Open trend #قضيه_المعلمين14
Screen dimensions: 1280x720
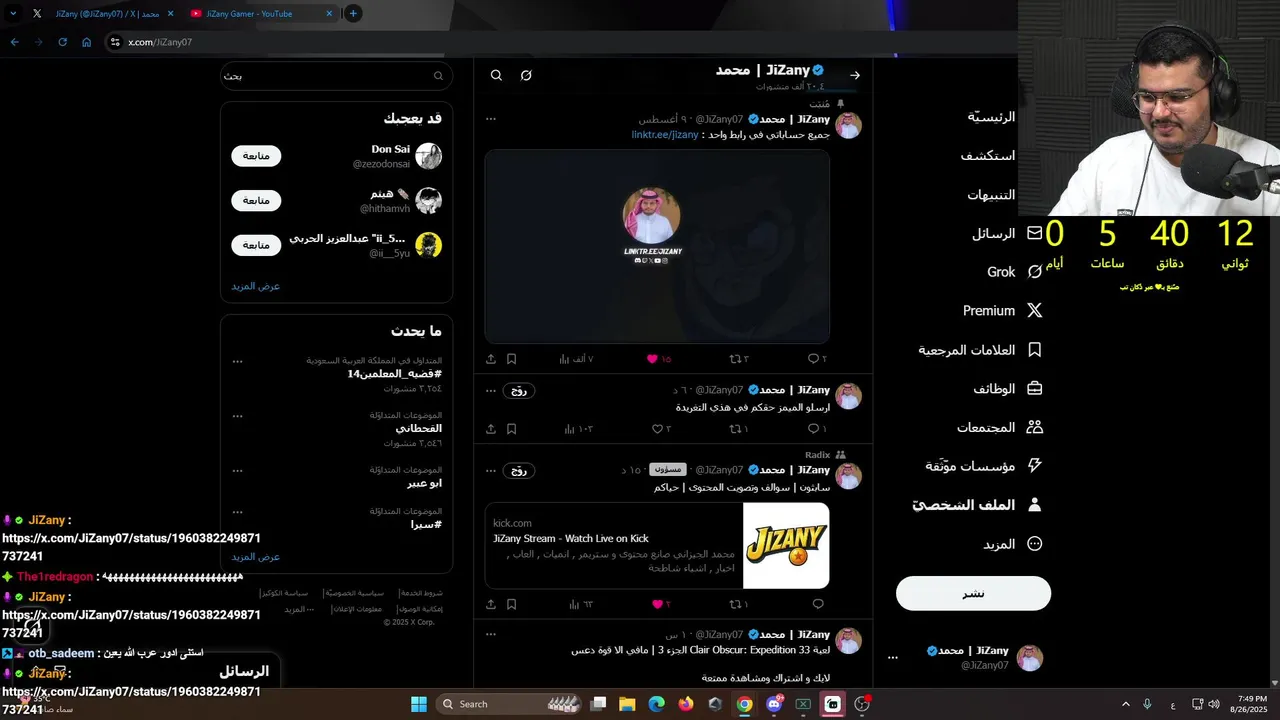[x=395, y=374]
